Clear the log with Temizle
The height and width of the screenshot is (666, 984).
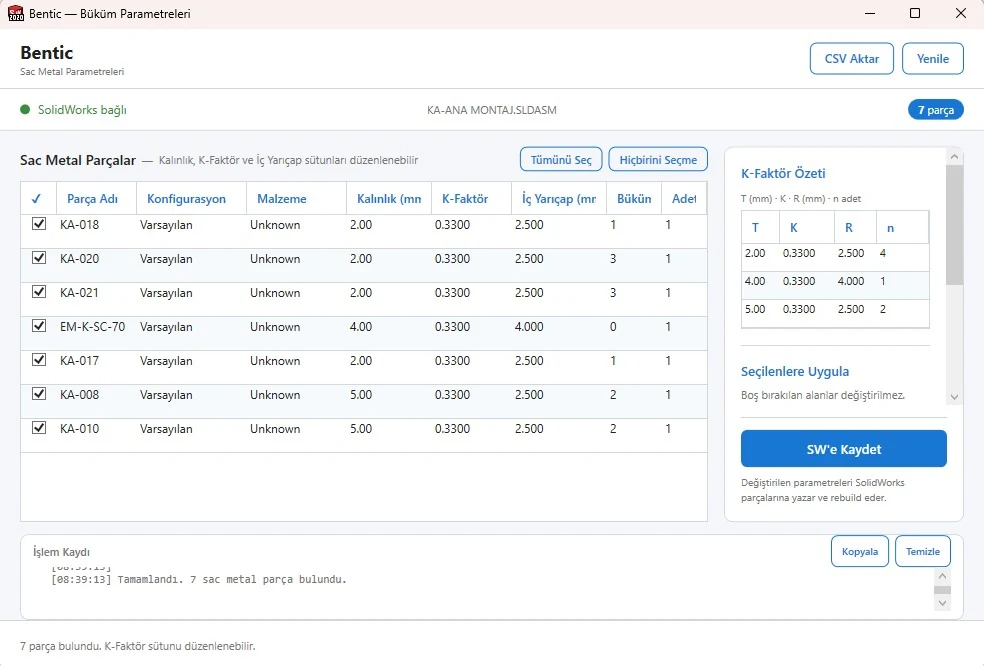pyautogui.click(x=922, y=551)
